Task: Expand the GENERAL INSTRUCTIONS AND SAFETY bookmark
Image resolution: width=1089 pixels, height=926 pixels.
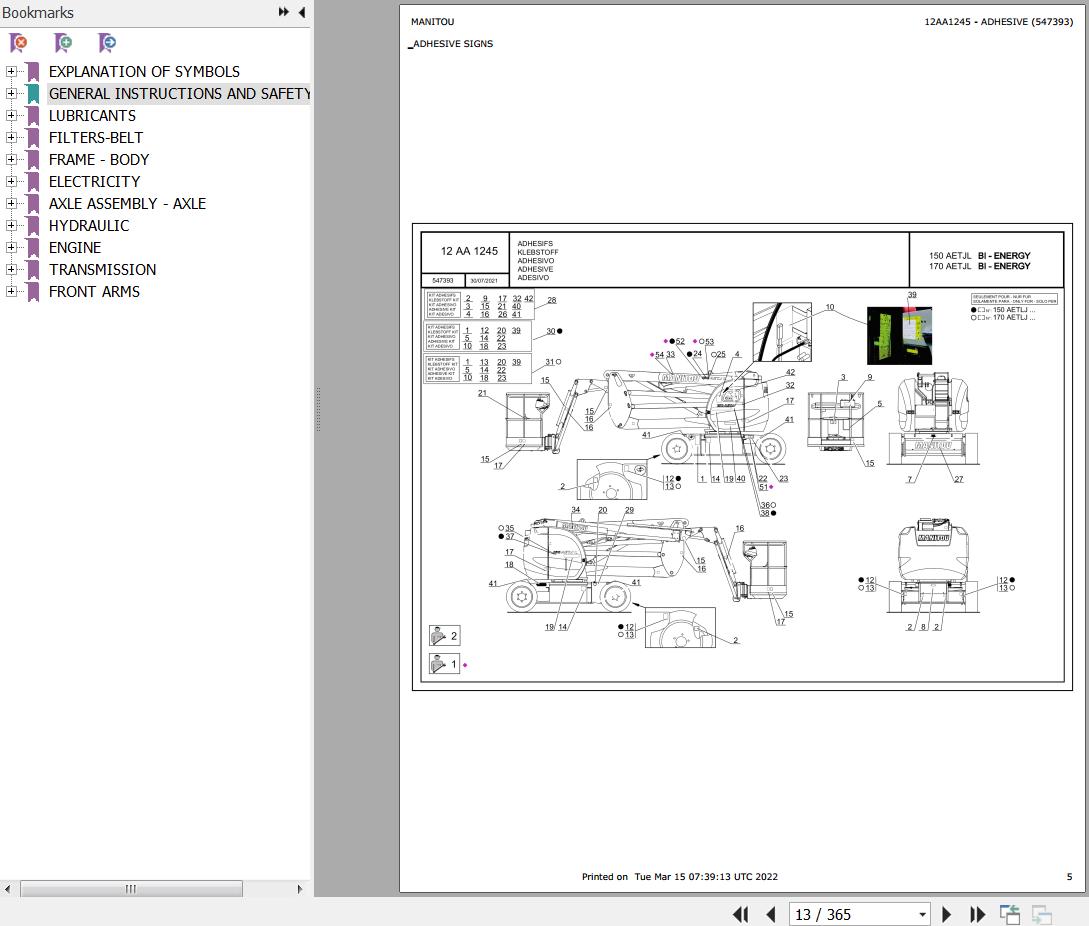Action: (10, 93)
